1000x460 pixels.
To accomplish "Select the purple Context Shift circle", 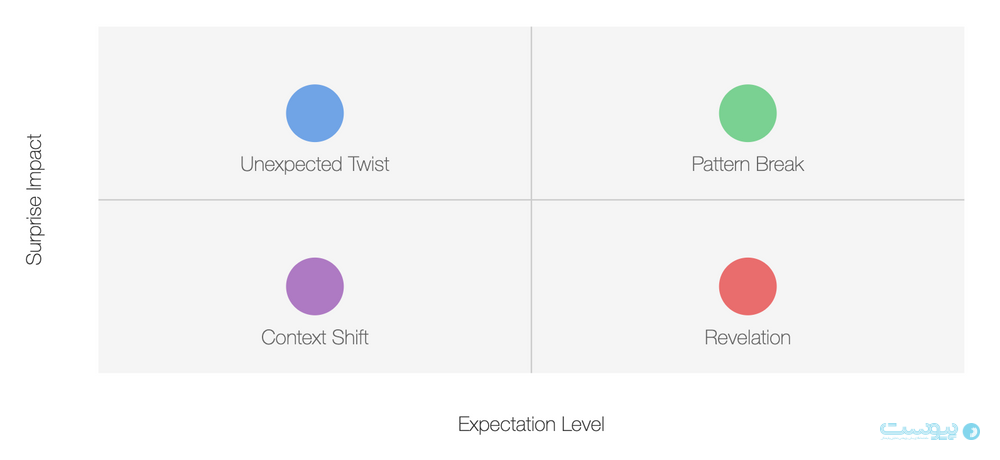I will [315, 286].
